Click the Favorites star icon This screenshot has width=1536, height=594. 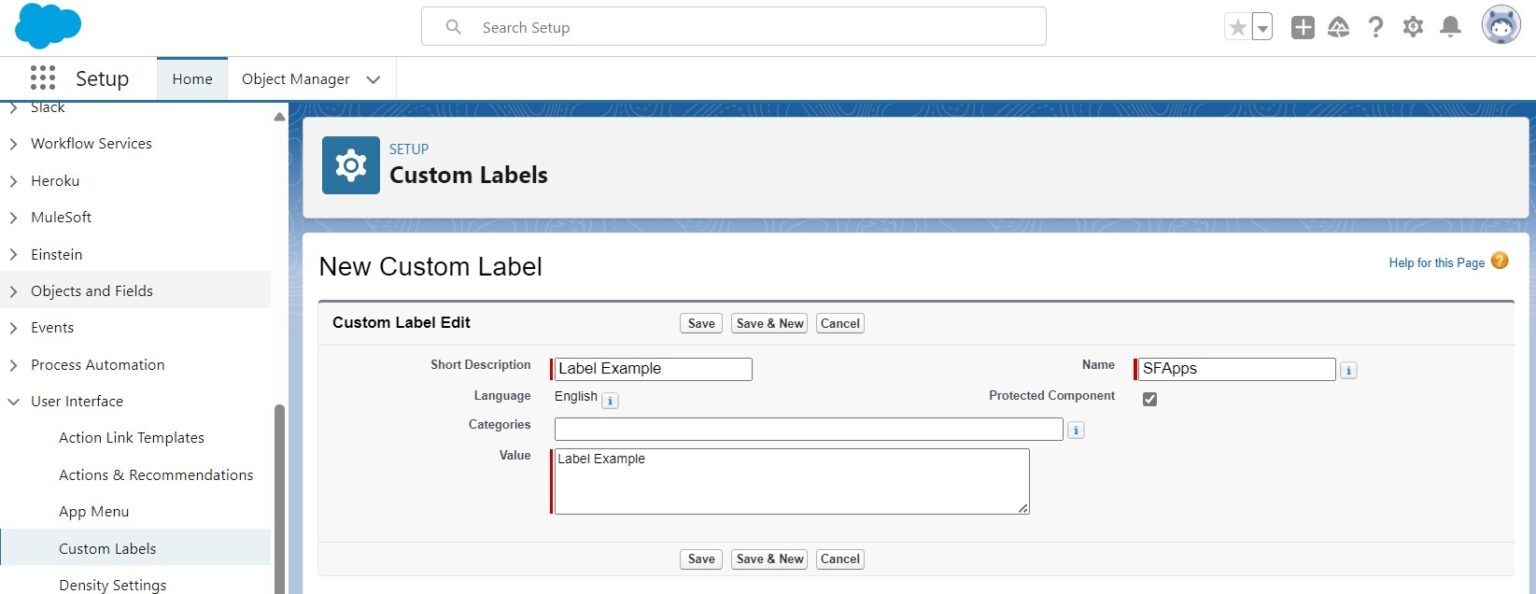point(1238,28)
